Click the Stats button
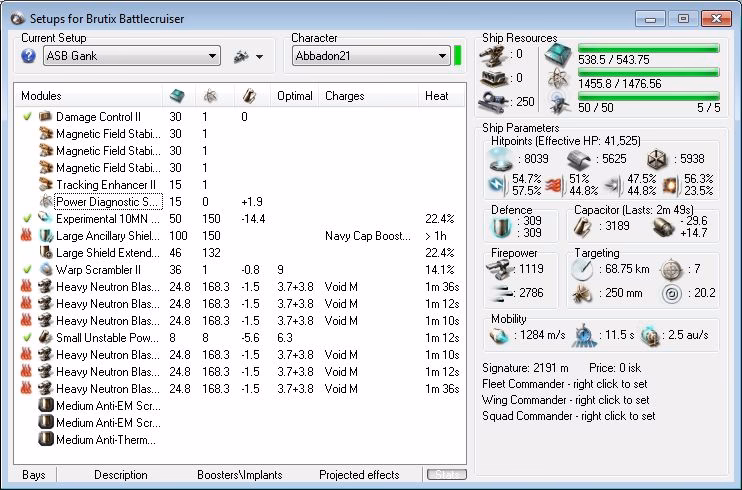 pyautogui.click(x=446, y=475)
